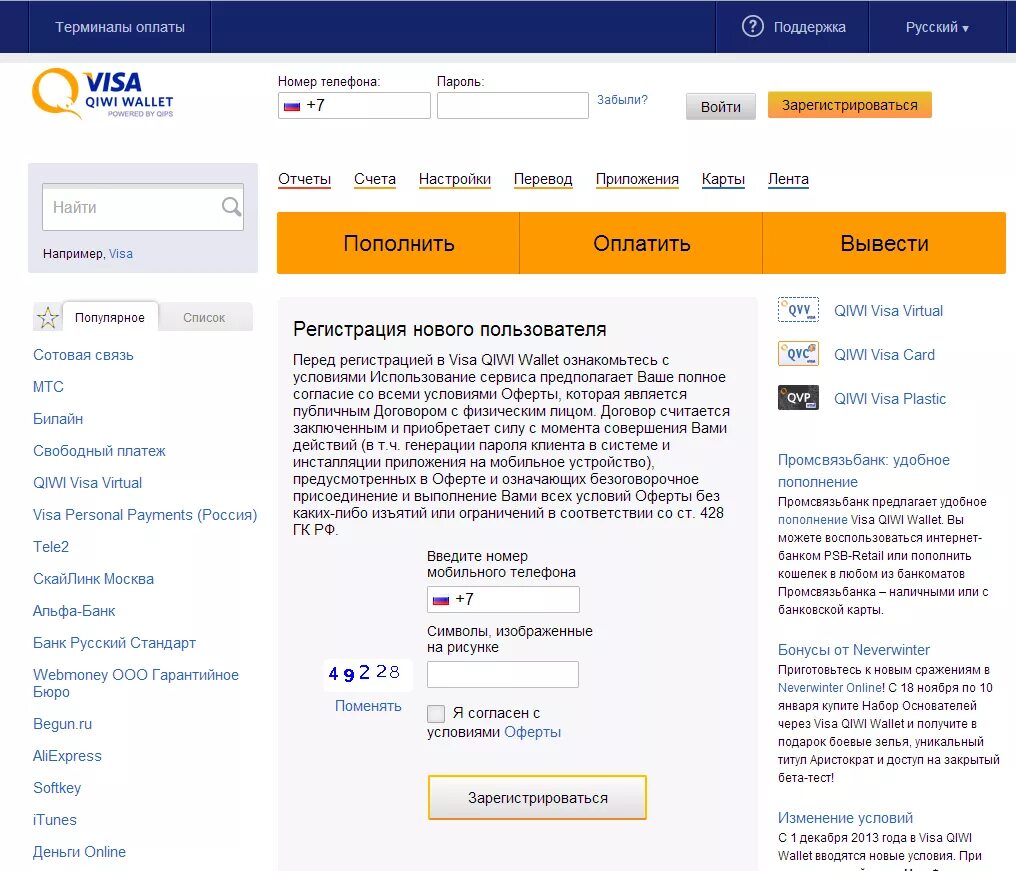
Task: Open Сотовая связь in the sidebar
Action: pyautogui.click(x=83, y=355)
